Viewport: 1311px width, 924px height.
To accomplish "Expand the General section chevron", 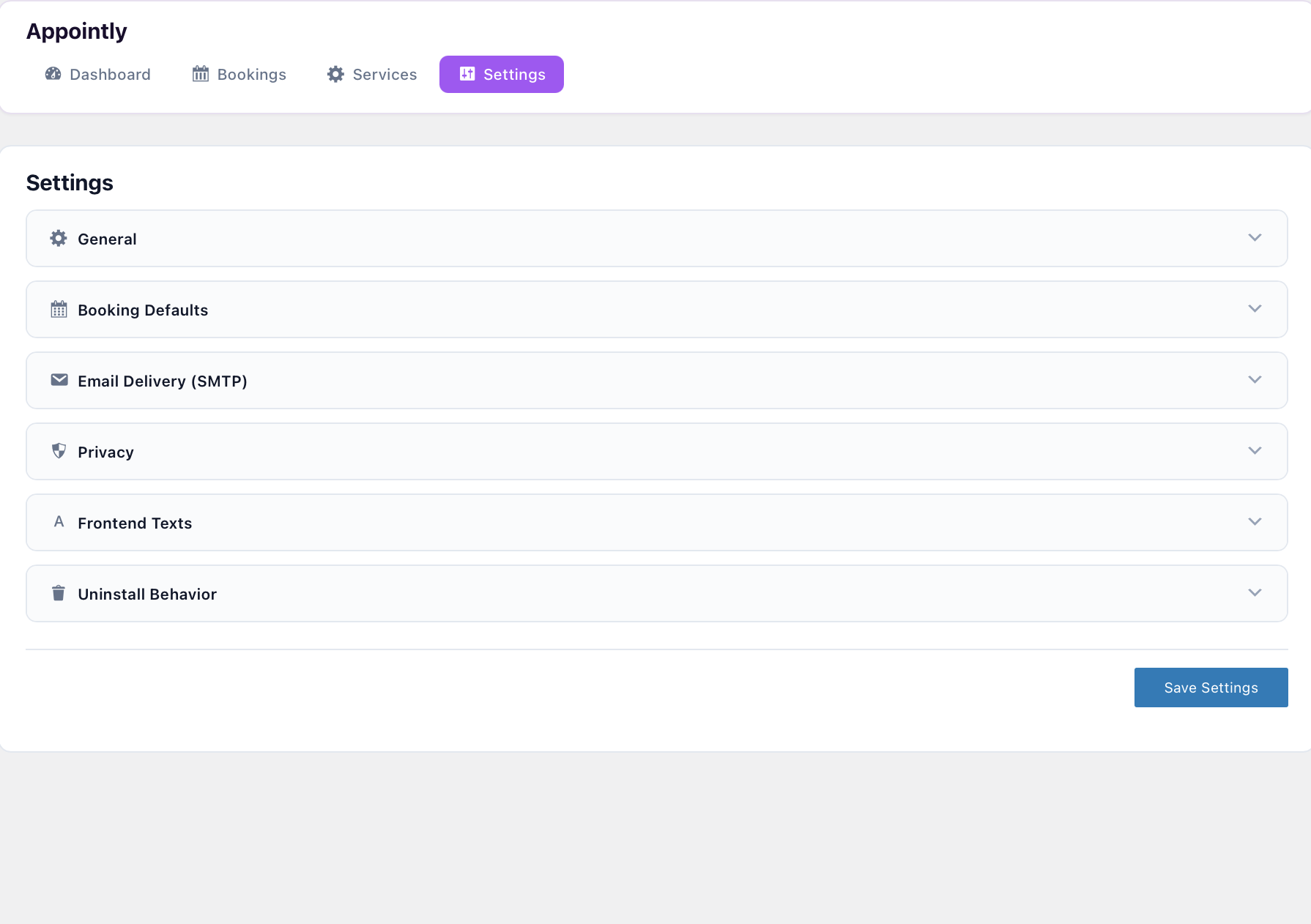I will (1255, 238).
